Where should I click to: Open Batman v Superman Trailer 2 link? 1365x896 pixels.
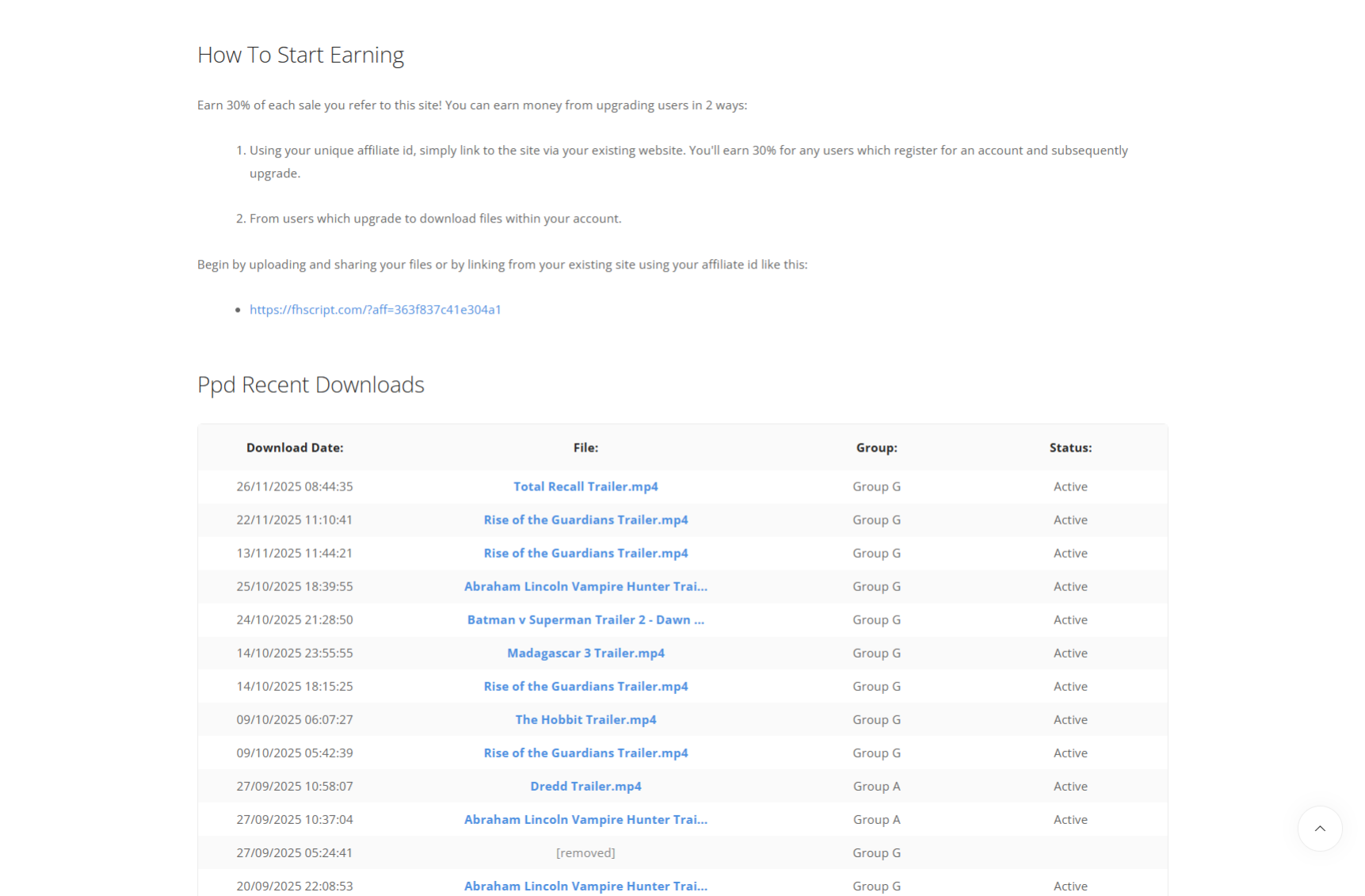(585, 620)
